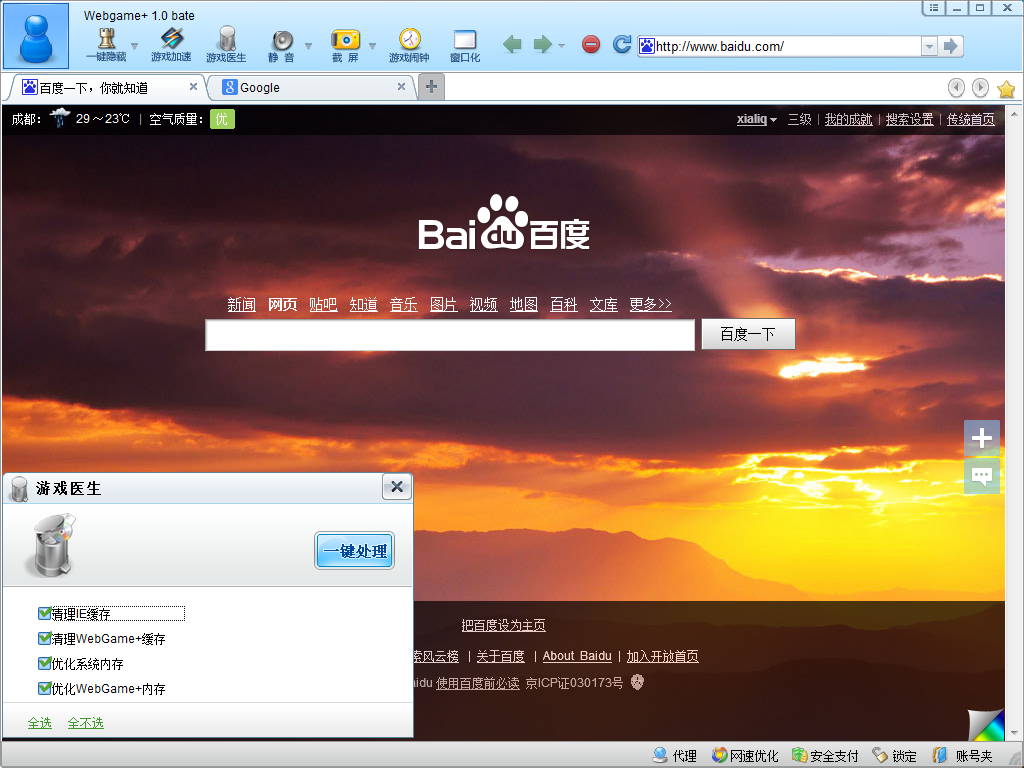The height and width of the screenshot is (768, 1024).
Task: Open 安全支付 in the status bar
Action: coord(825,756)
